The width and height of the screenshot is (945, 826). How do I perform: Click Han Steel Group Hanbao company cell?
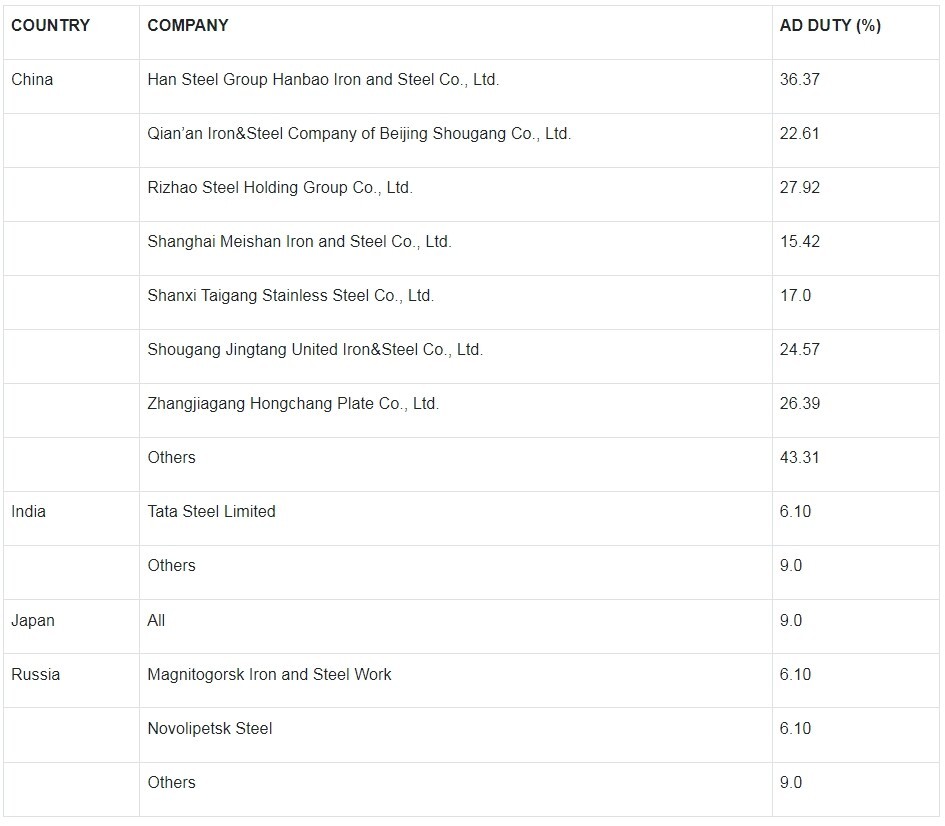[x=323, y=80]
